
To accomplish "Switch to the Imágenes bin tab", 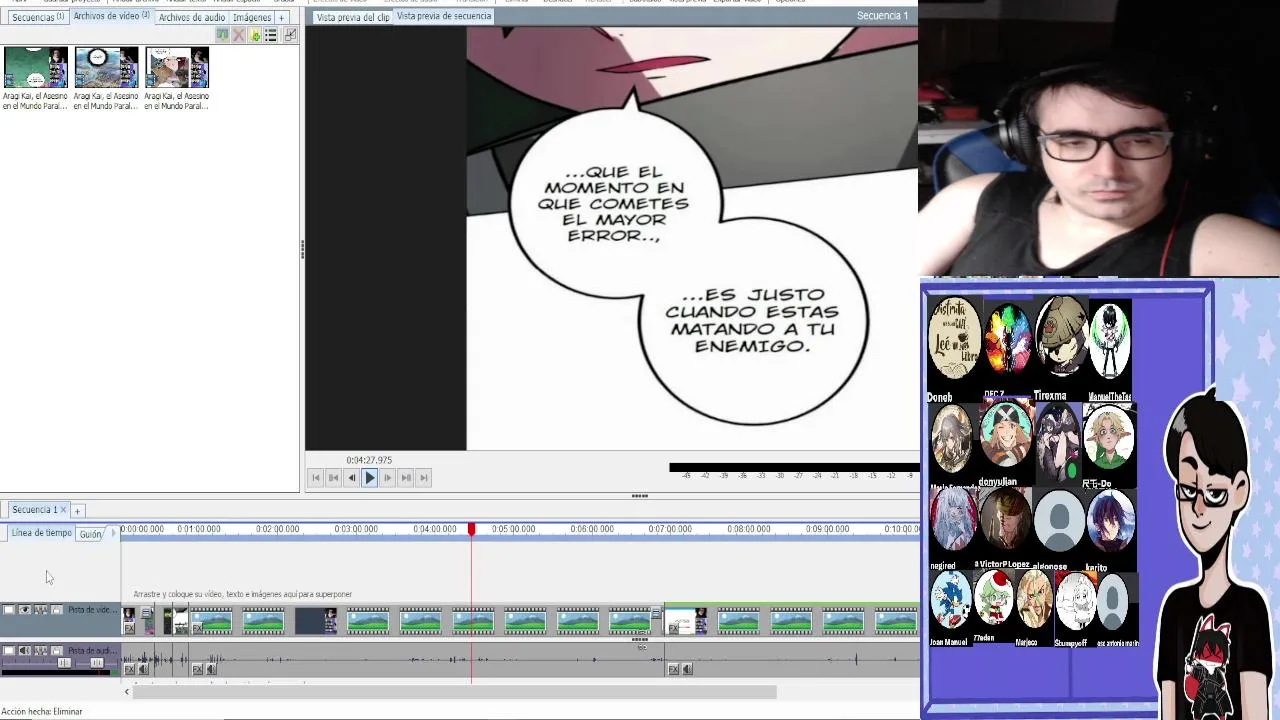I will click(252, 17).
